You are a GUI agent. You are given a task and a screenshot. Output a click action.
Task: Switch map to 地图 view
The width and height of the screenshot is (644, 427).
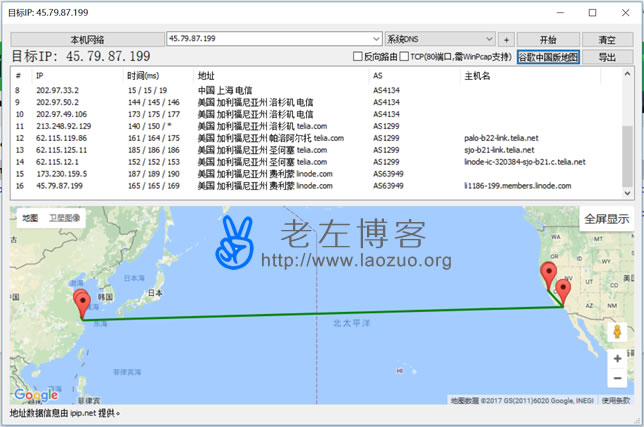[x=30, y=218]
